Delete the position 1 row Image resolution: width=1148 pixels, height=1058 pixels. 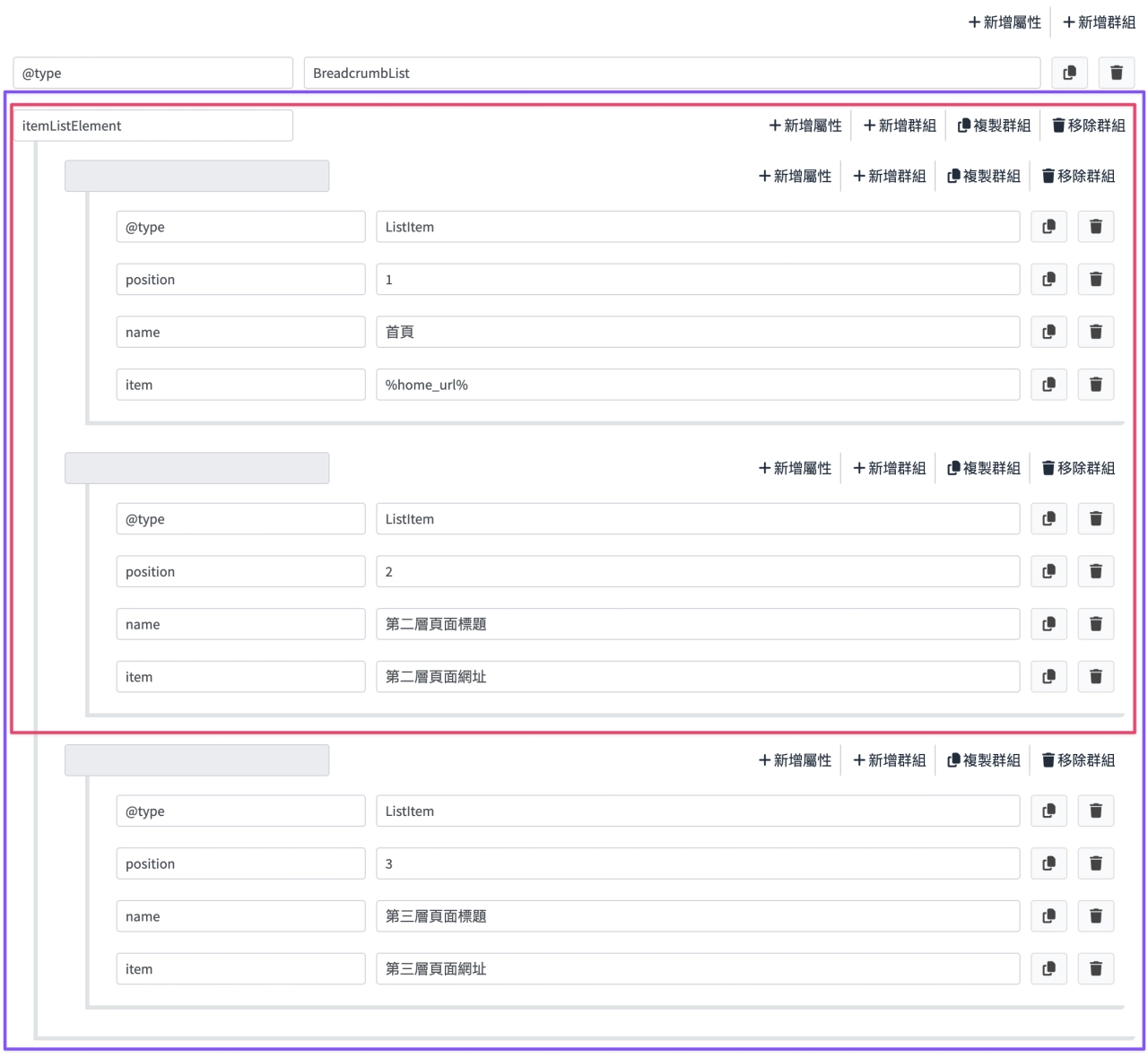(1096, 280)
